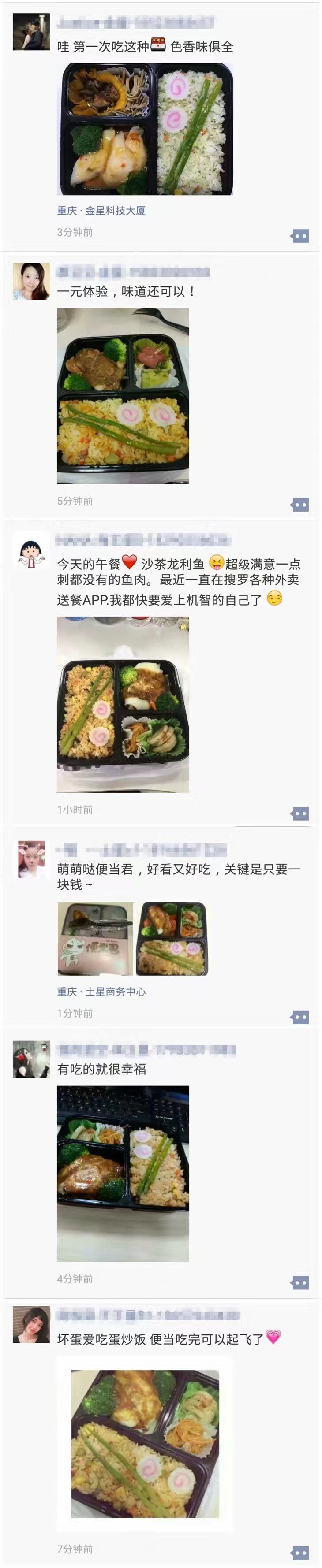This screenshot has width=322, height=1568.
Task: View bento photo under 沙茶龙利鱼 post
Action: click(123, 704)
